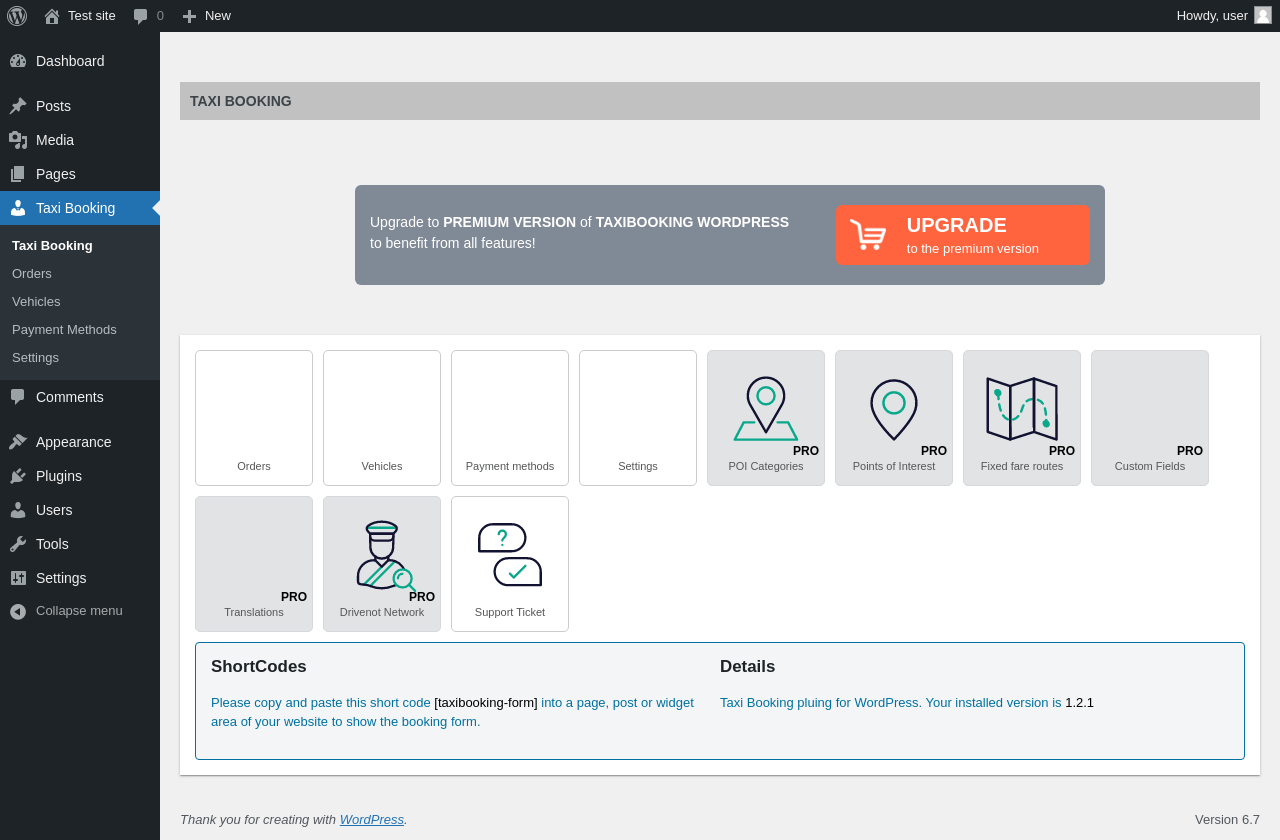Click the Test site name in admin bar
This screenshot has height=840, width=1280.
coord(92,16)
